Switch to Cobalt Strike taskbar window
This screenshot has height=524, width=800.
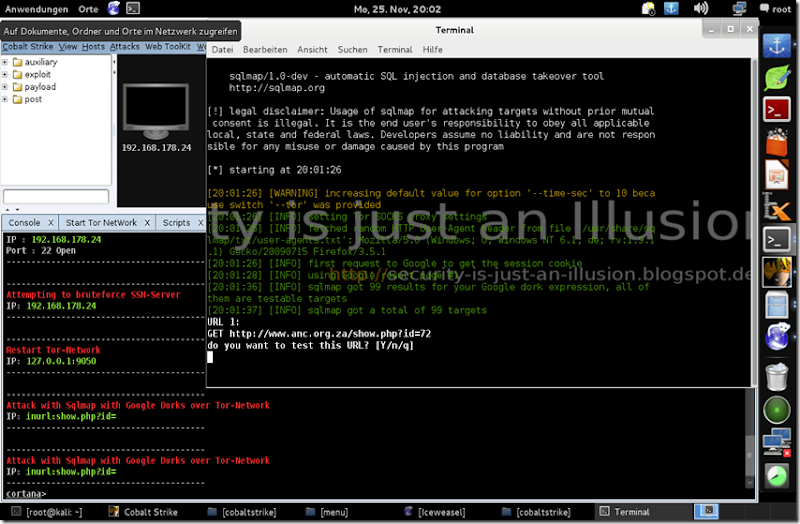click(143, 512)
